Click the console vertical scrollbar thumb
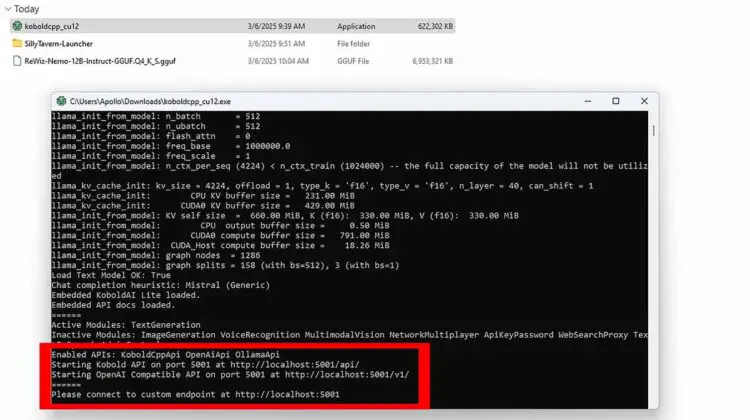The width and height of the screenshot is (750, 420). click(653, 130)
